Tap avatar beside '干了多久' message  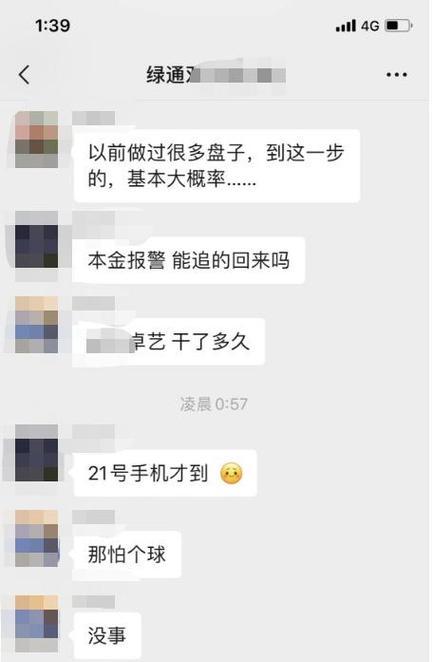(37, 324)
